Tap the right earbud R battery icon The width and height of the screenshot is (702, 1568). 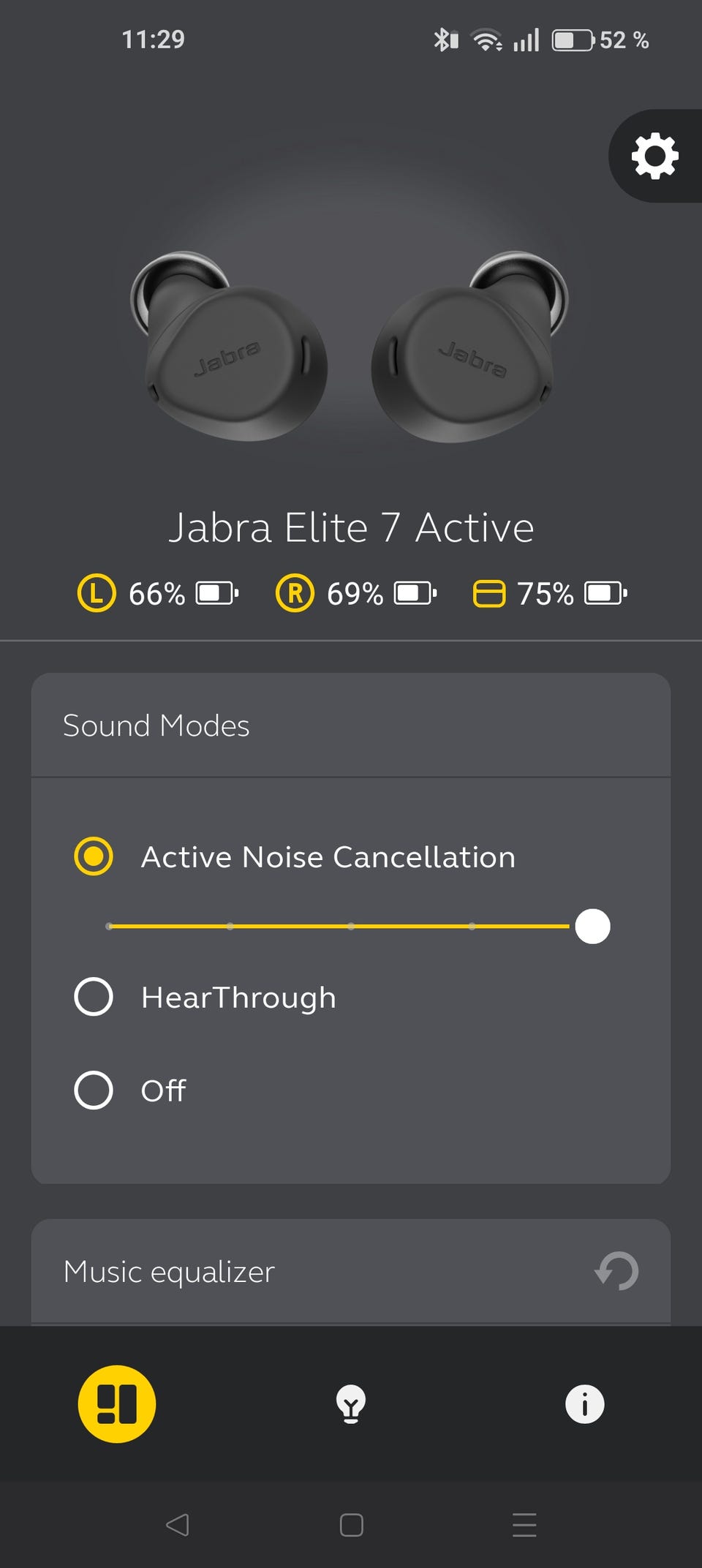click(x=295, y=593)
